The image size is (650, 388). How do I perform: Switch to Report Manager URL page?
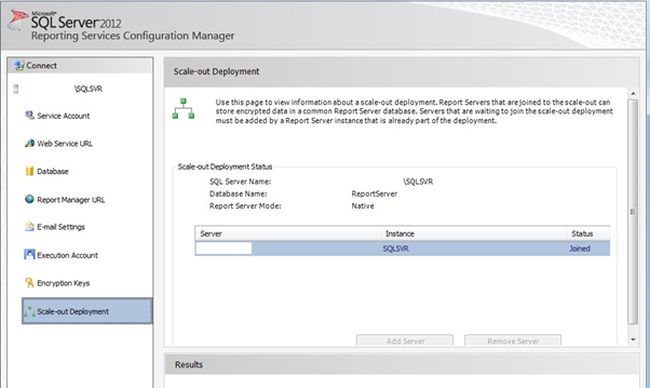(71, 199)
